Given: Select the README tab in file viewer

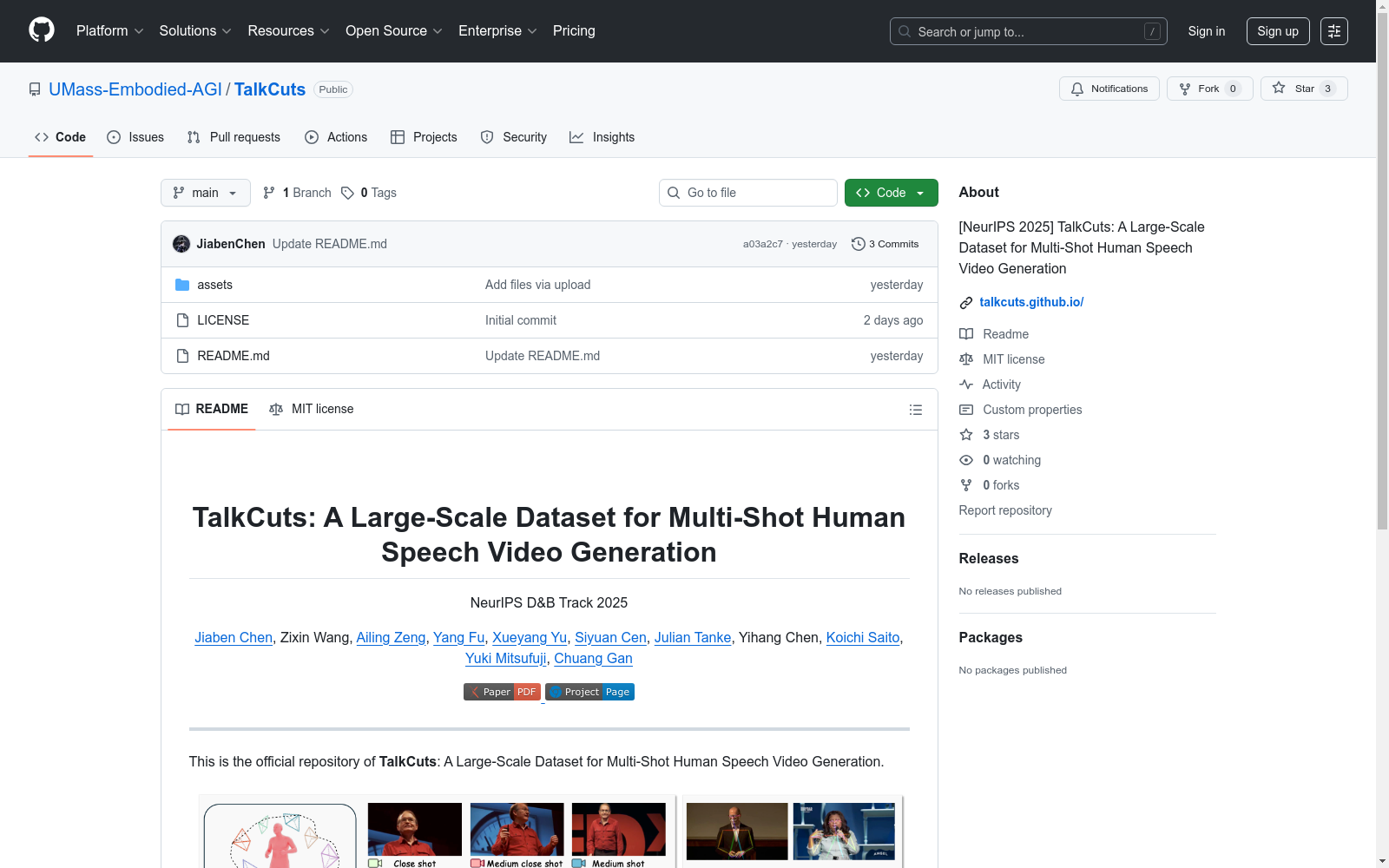Looking at the screenshot, I should point(212,409).
